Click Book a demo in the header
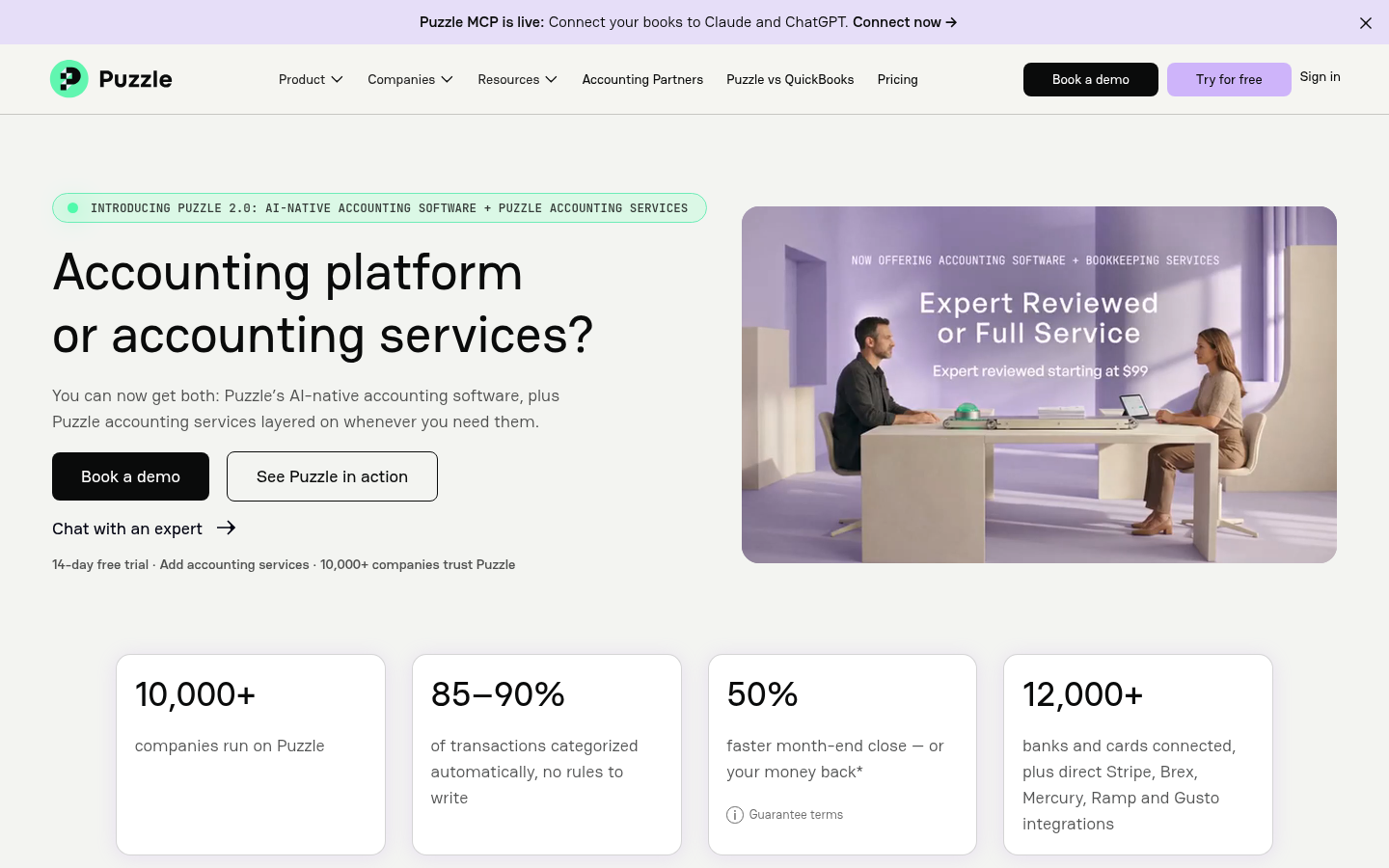The width and height of the screenshot is (1389, 868). coord(1091,79)
